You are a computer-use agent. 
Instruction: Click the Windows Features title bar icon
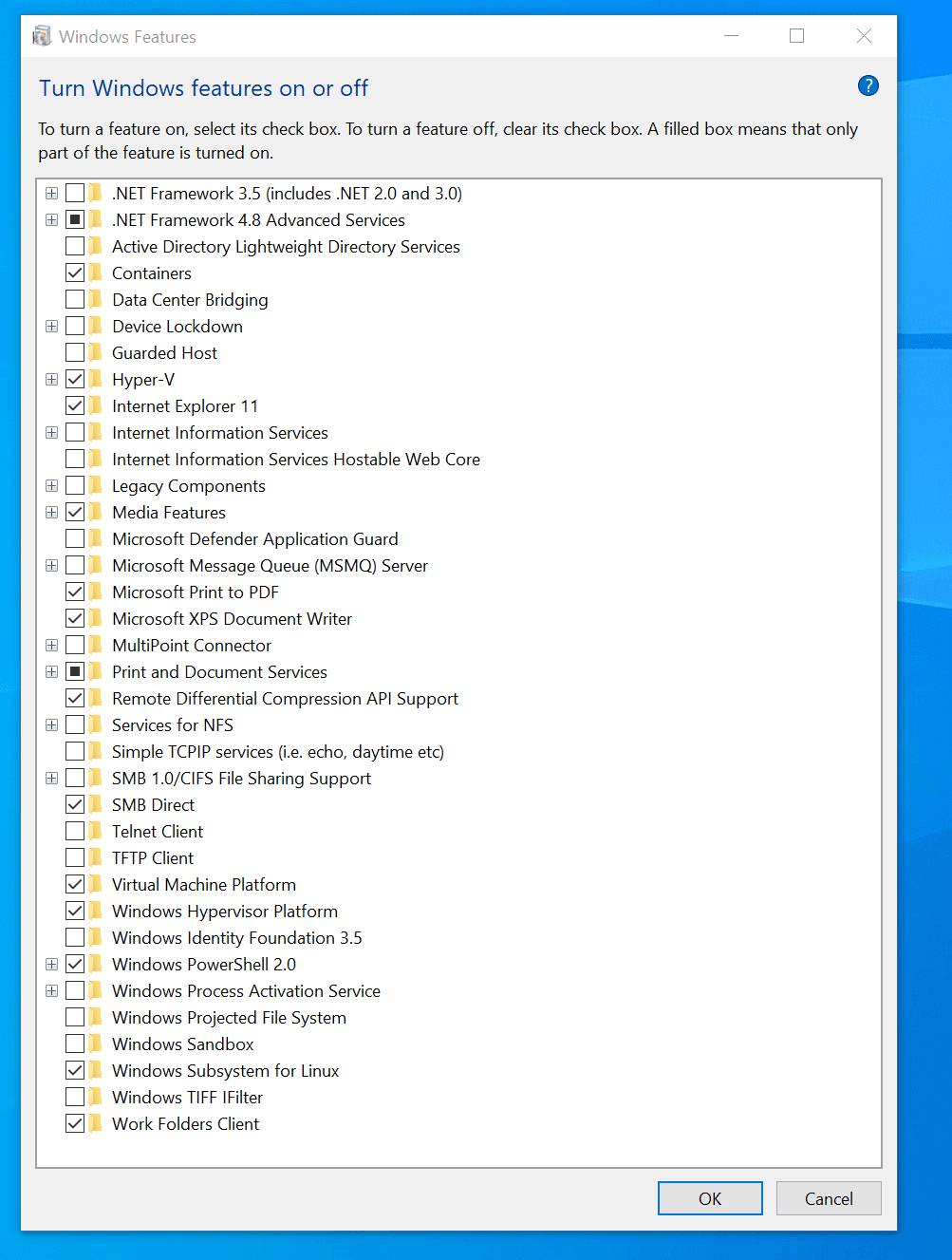point(42,36)
